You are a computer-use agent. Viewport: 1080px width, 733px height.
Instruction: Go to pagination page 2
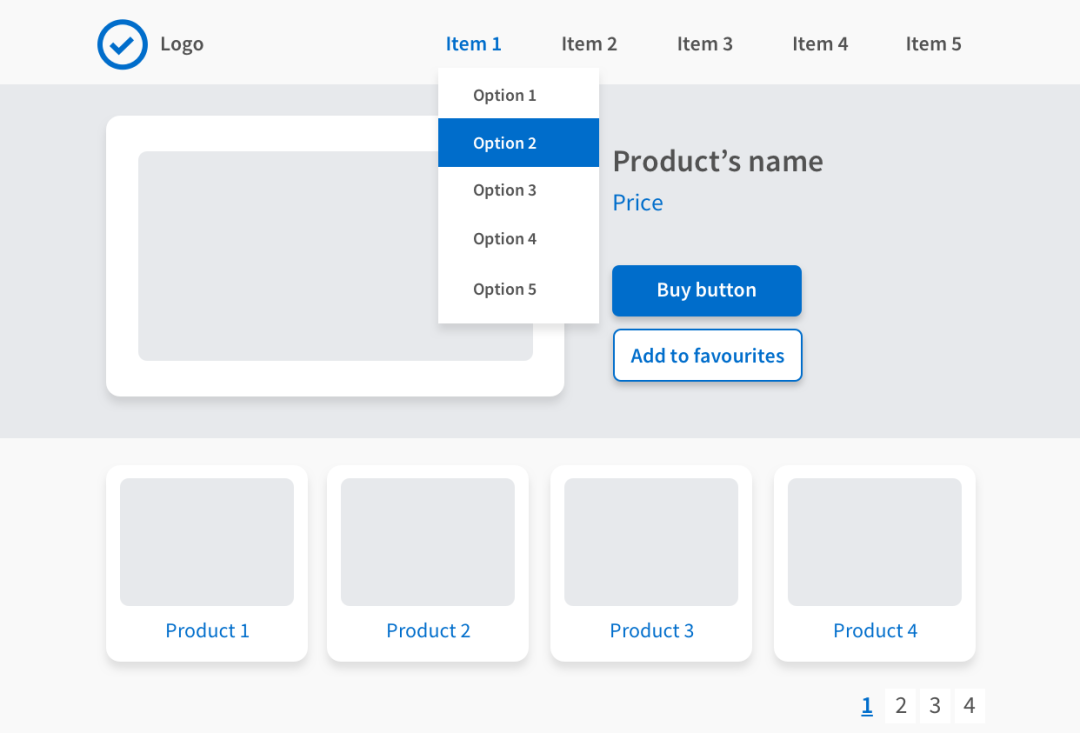point(901,705)
